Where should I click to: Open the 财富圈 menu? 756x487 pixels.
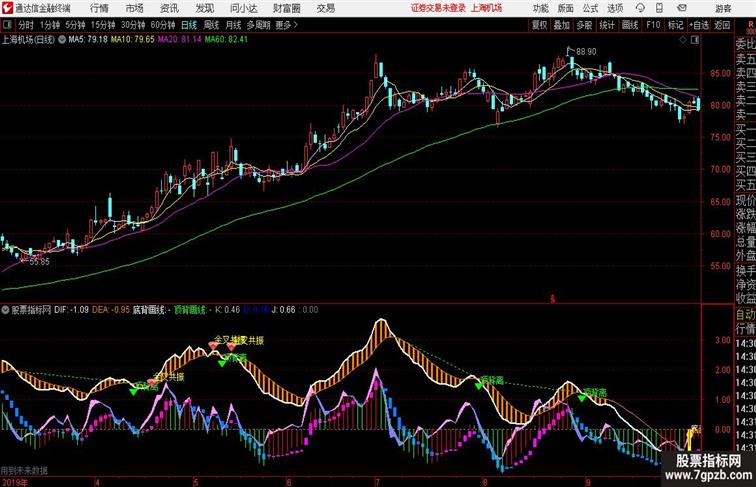click(x=286, y=8)
